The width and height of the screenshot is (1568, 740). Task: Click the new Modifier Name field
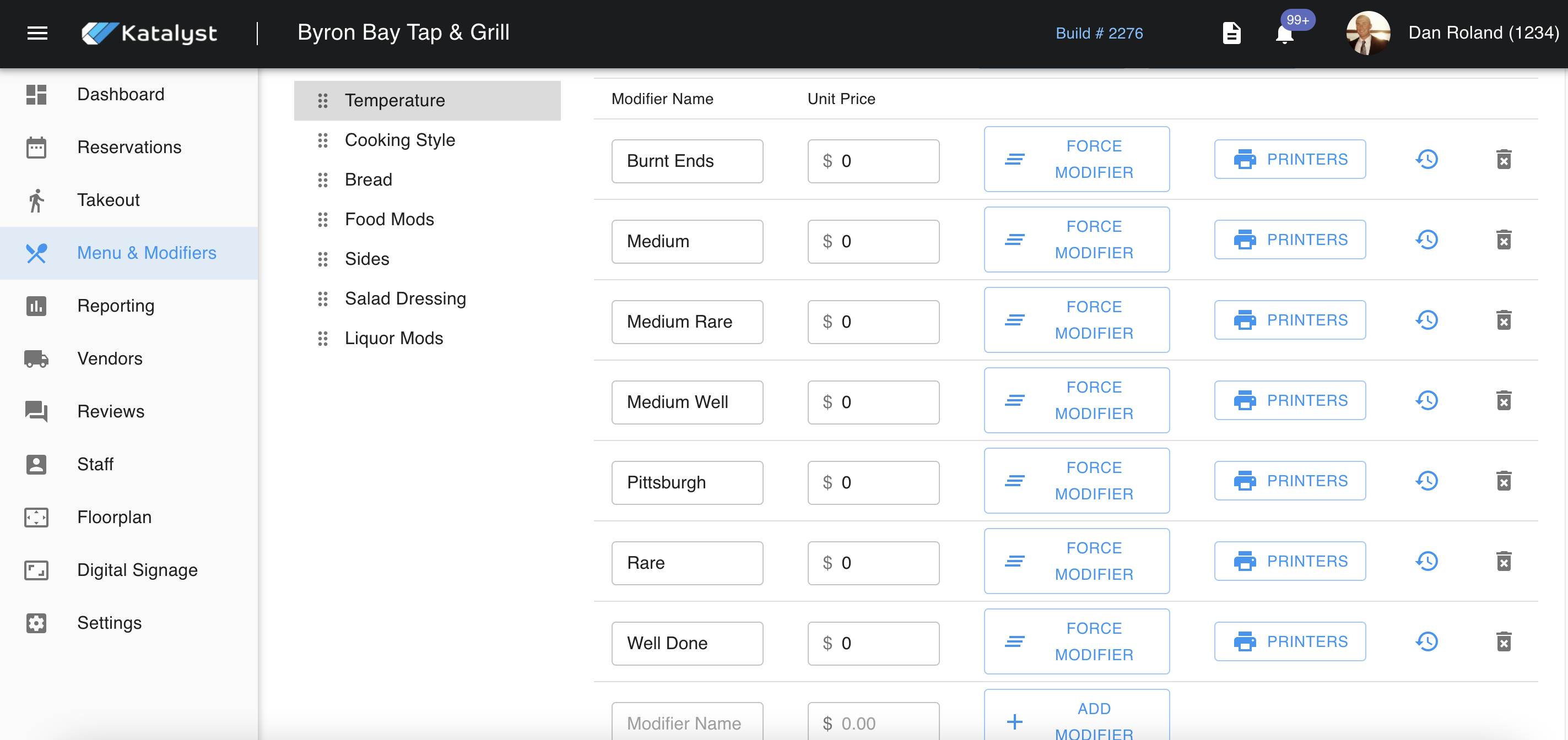tap(686, 723)
